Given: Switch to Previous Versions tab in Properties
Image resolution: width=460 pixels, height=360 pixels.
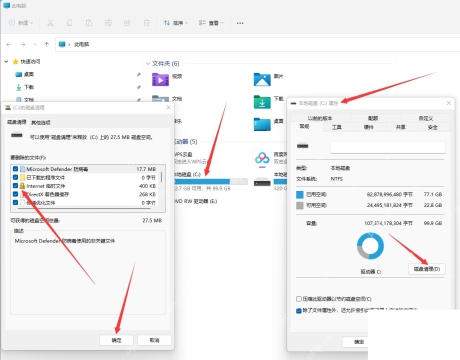Looking at the screenshot, I should click(x=320, y=118).
